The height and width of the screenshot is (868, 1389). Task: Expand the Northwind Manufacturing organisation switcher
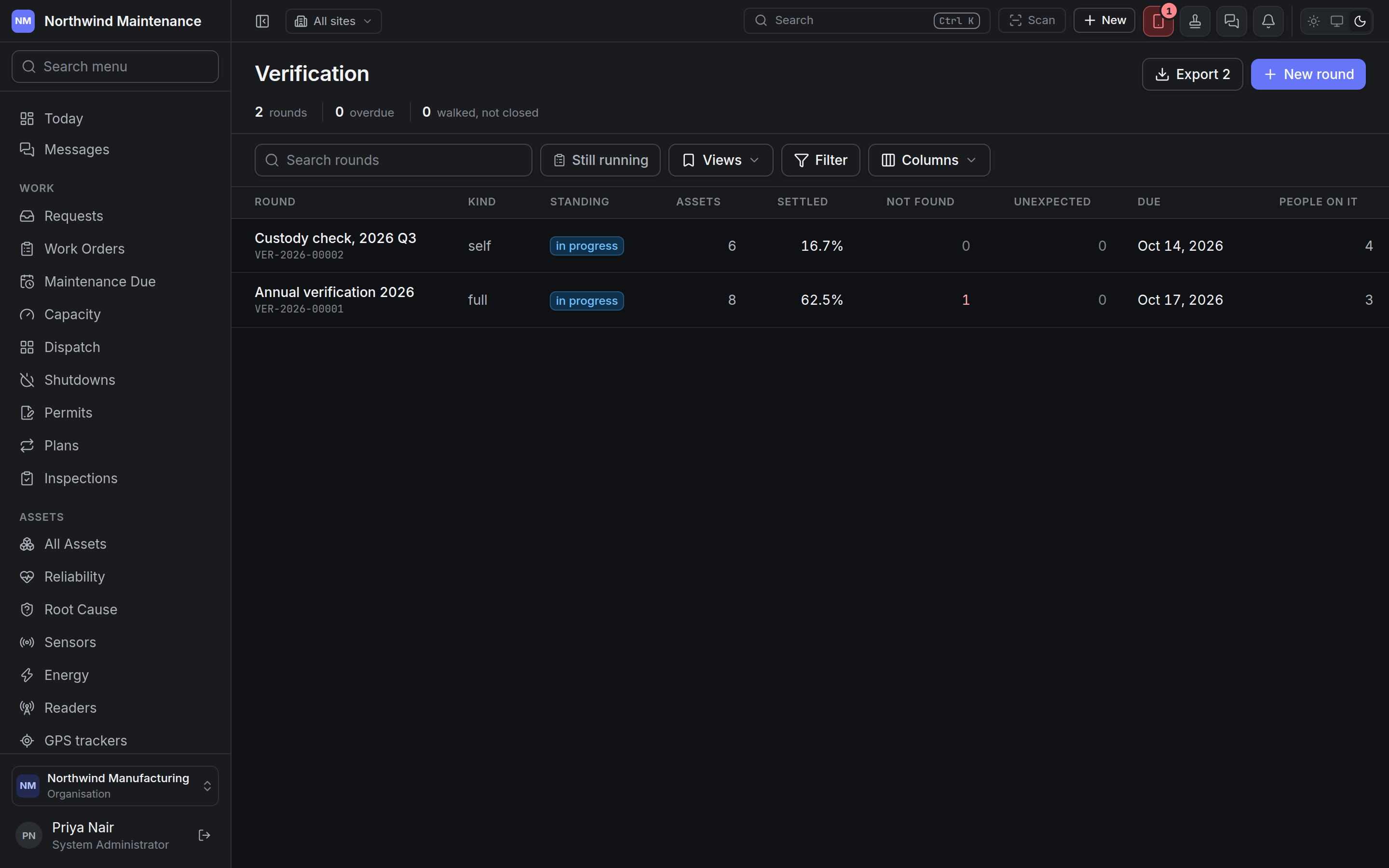coord(115,786)
